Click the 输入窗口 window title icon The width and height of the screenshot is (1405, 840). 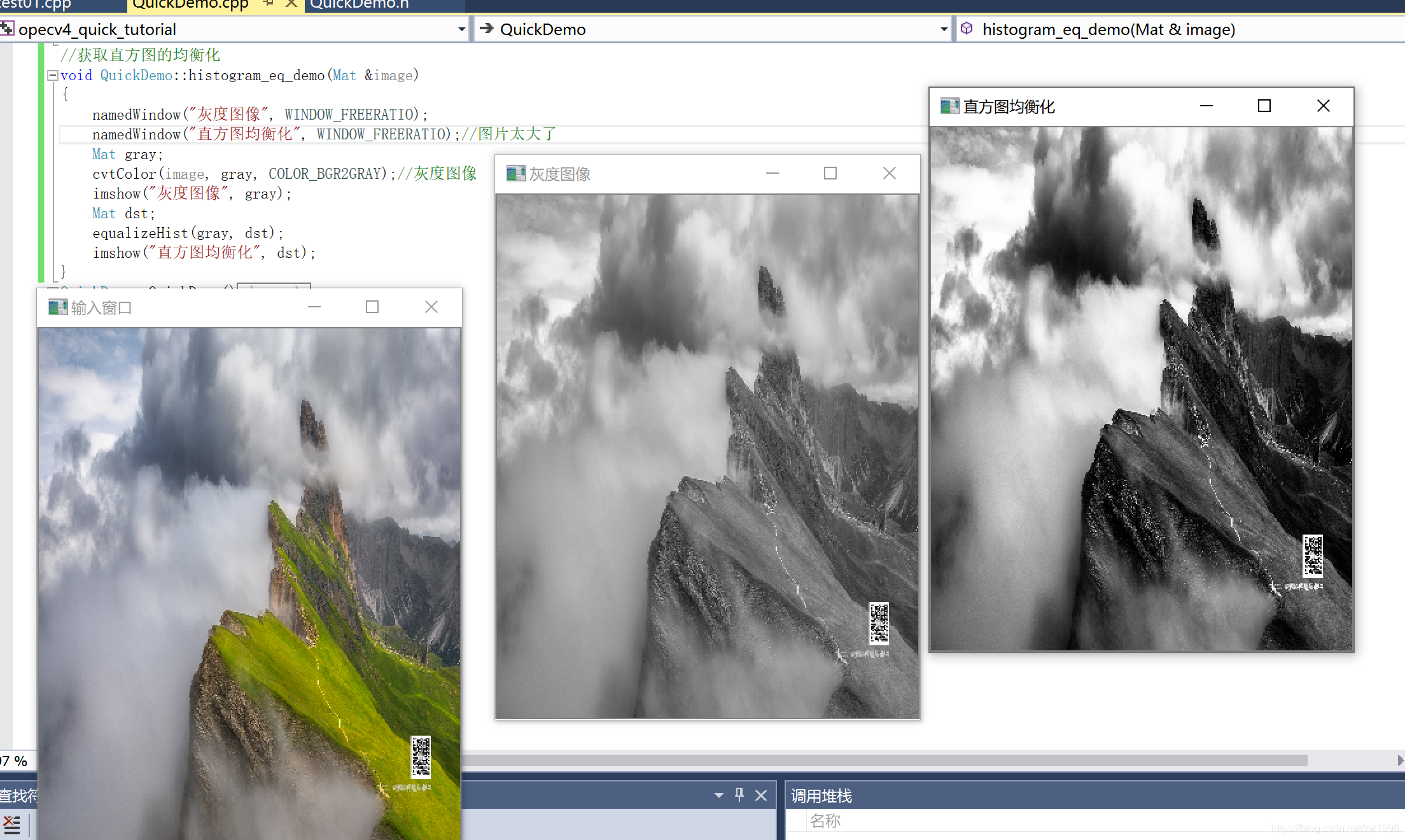click(x=57, y=307)
